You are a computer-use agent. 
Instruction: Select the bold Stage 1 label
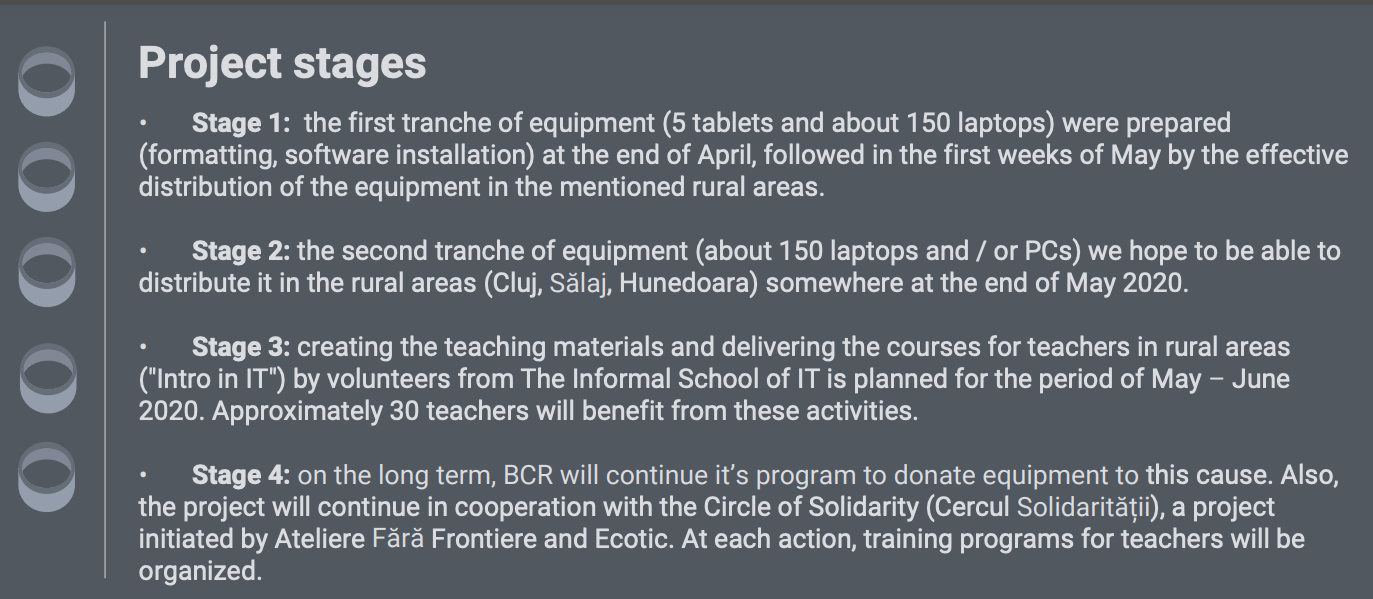tap(240, 124)
